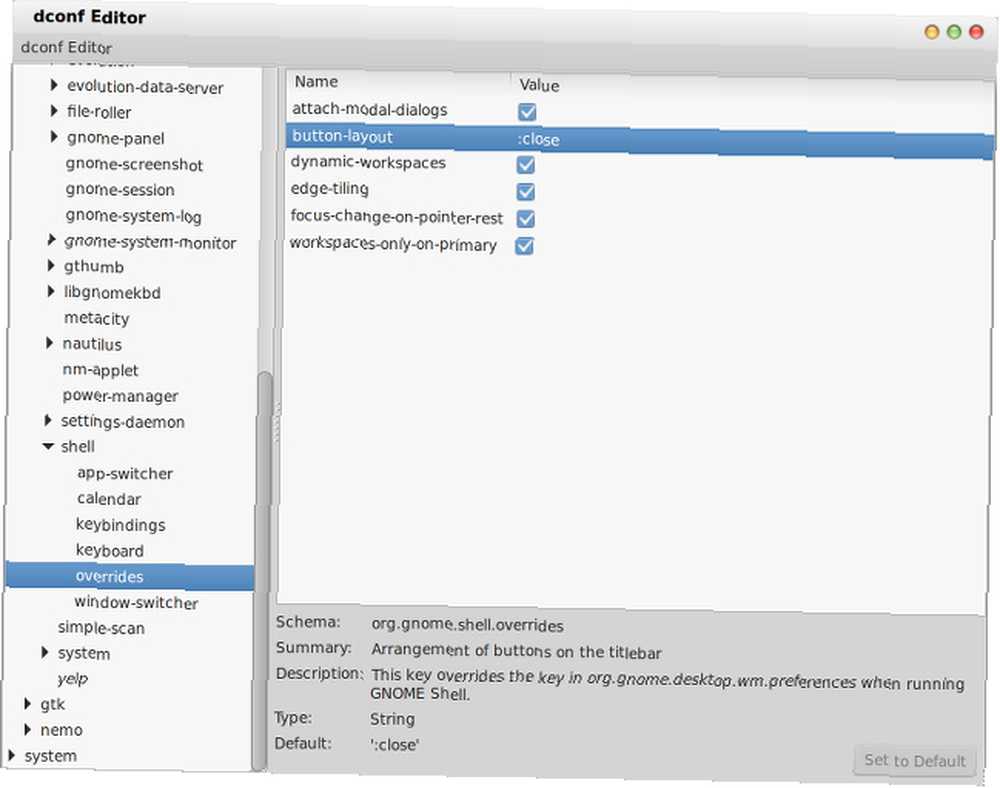This screenshot has height=788, width=1000.
Task: Select the simple-scan tree item
Action: [x=101, y=628]
